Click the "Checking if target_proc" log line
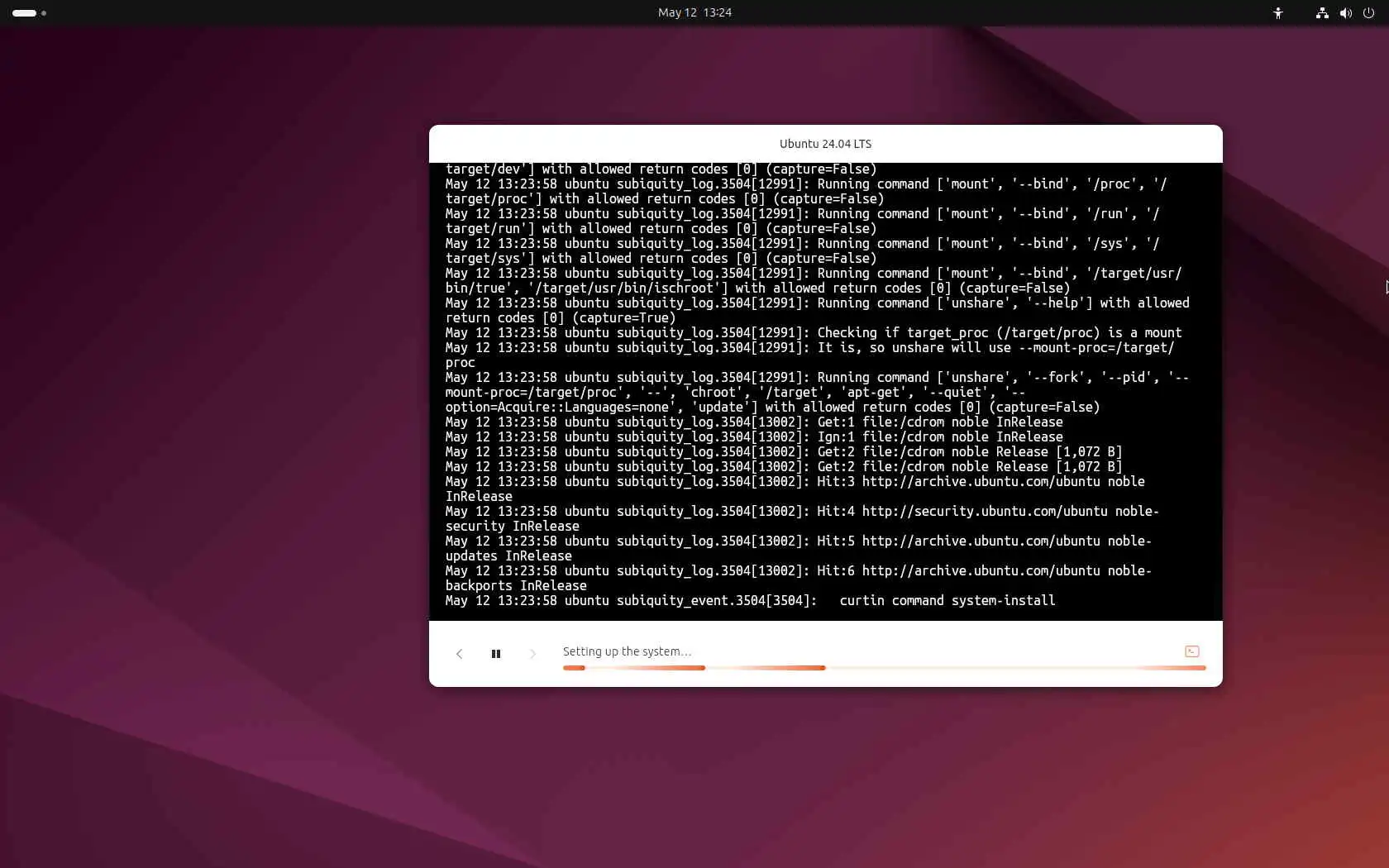This screenshot has height=868, width=1389. (x=814, y=332)
